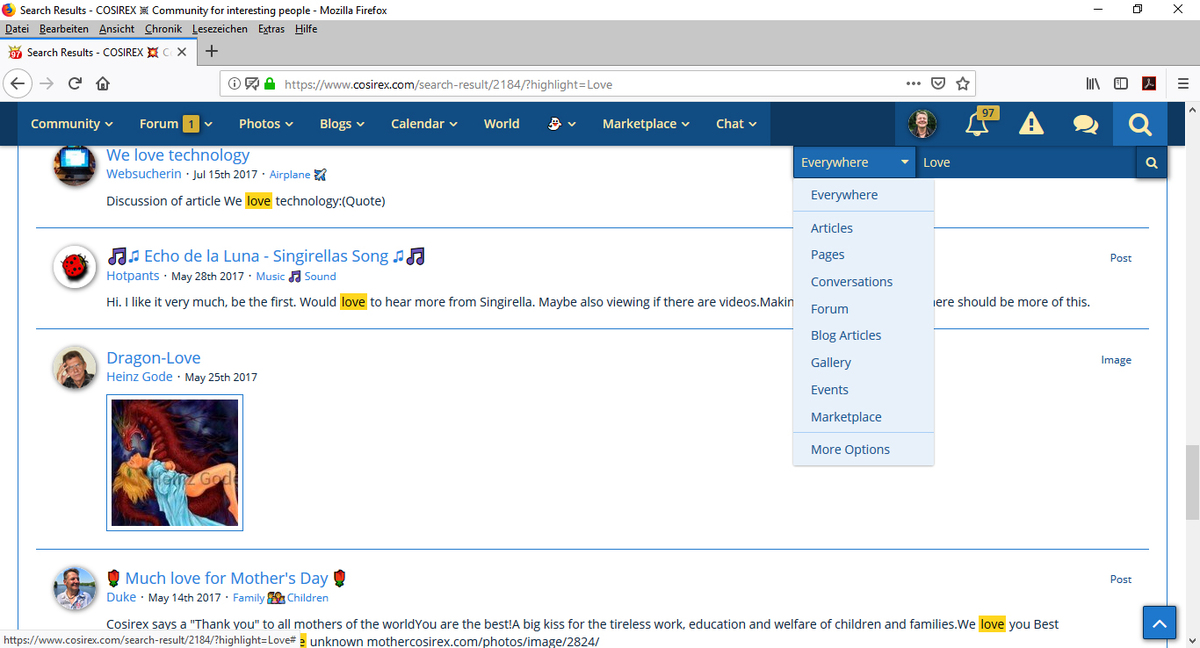Expand the Community navigation dropdown
The height and width of the screenshot is (648, 1200).
[71, 124]
